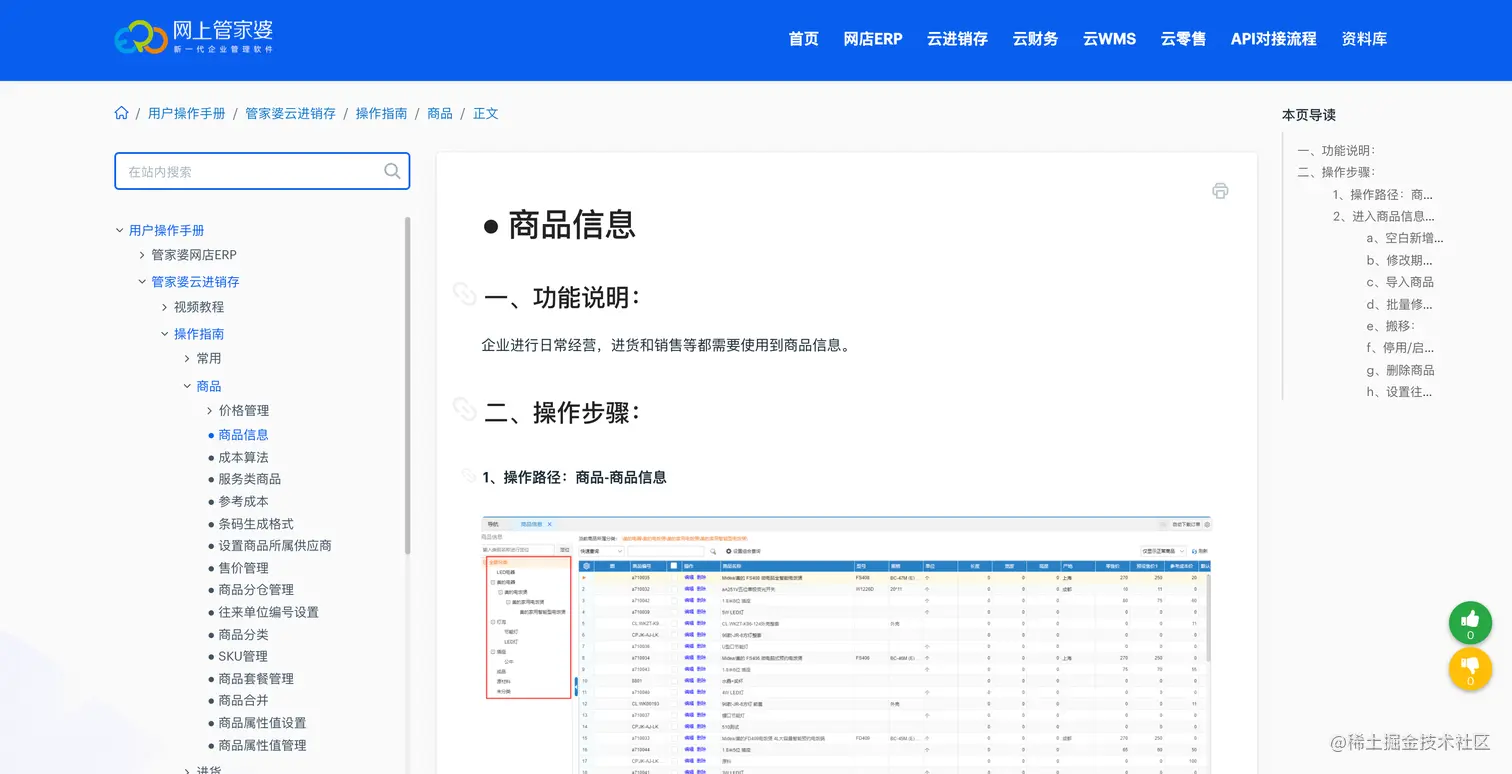This screenshot has width=1512, height=774.
Task: Click the green thumbs-up button
Action: (x=1470, y=622)
